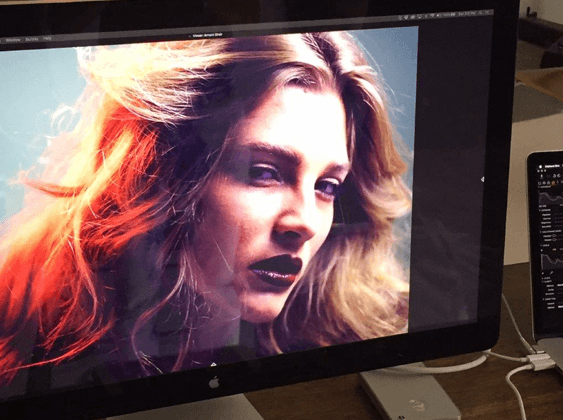Click the small triangle below the viewer image
Image resolution: width=563 pixels, height=420 pixels.
(213, 364)
